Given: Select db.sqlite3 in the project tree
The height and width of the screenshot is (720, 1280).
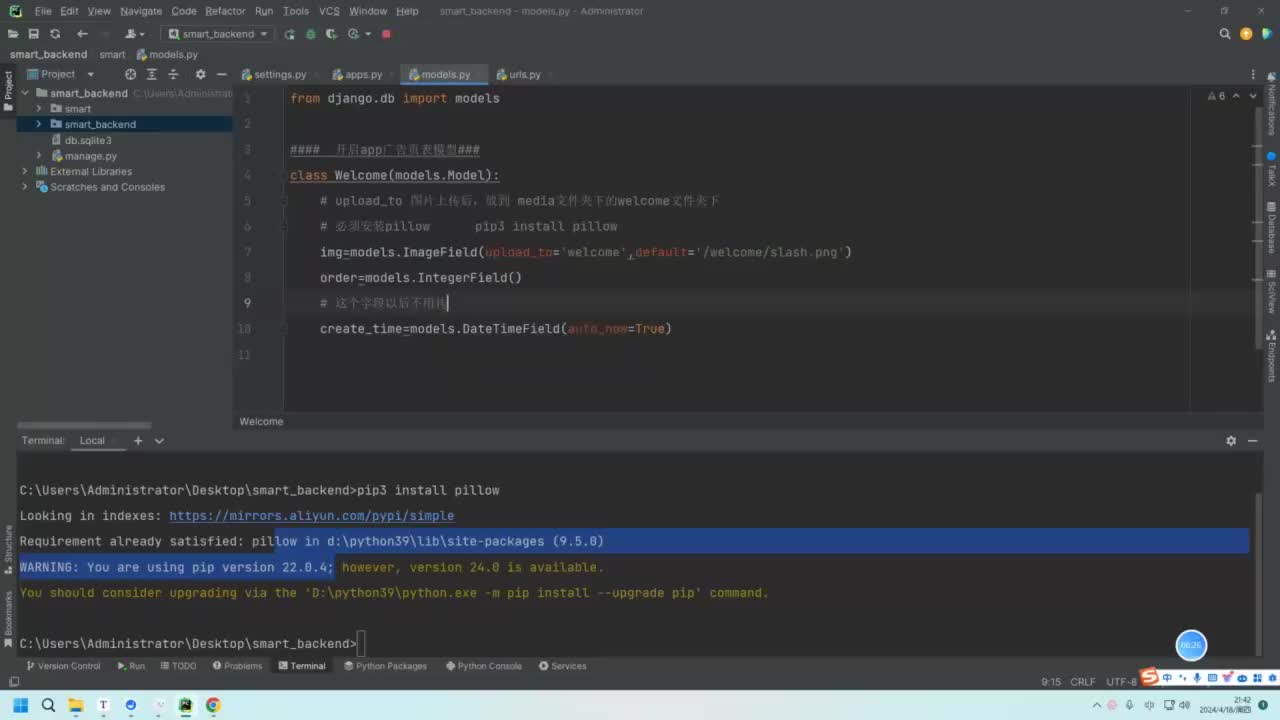Looking at the screenshot, I should click(x=88, y=140).
